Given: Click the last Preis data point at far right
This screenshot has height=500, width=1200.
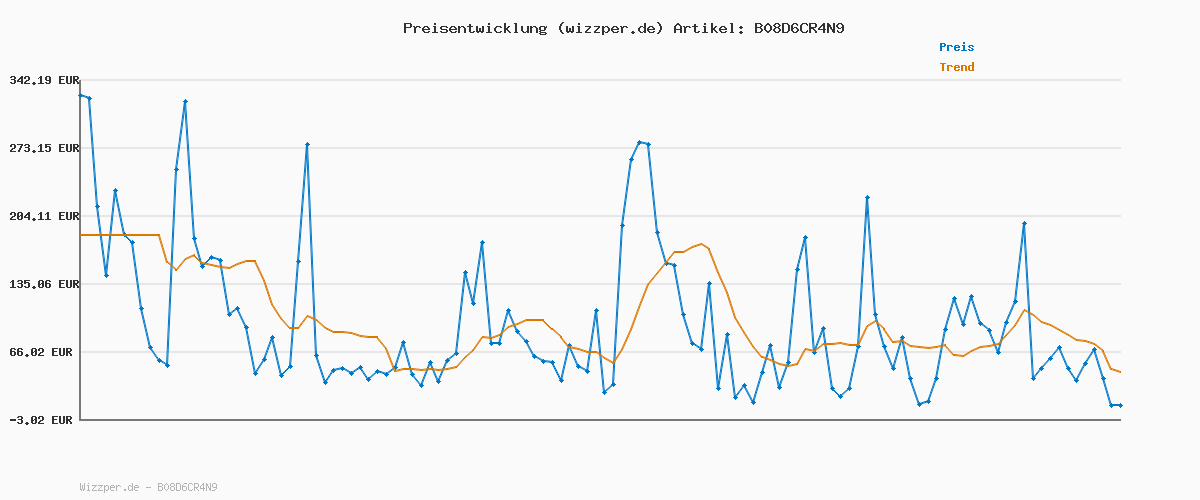Looking at the screenshot, I should coord(1120,405).
